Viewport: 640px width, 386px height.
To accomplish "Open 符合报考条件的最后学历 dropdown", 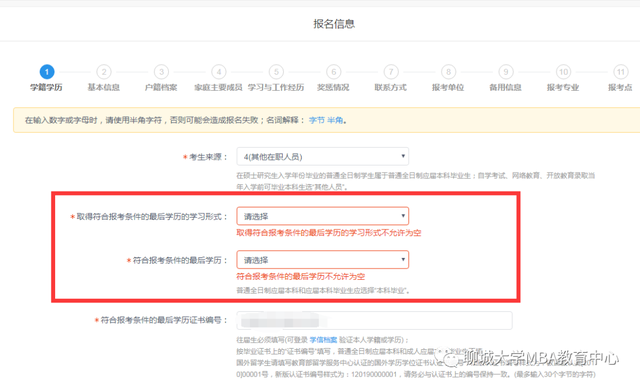I will tap(322, 260).
